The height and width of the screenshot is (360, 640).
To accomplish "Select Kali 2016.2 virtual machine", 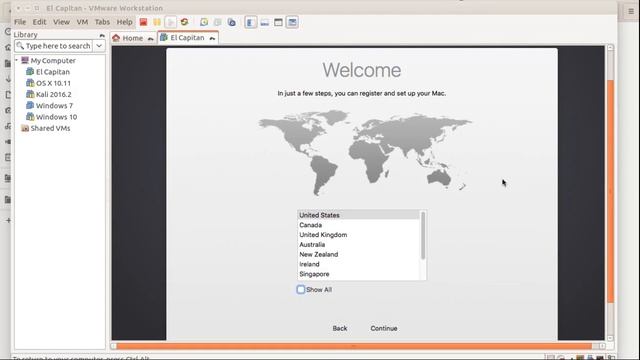I will point(53,94).
